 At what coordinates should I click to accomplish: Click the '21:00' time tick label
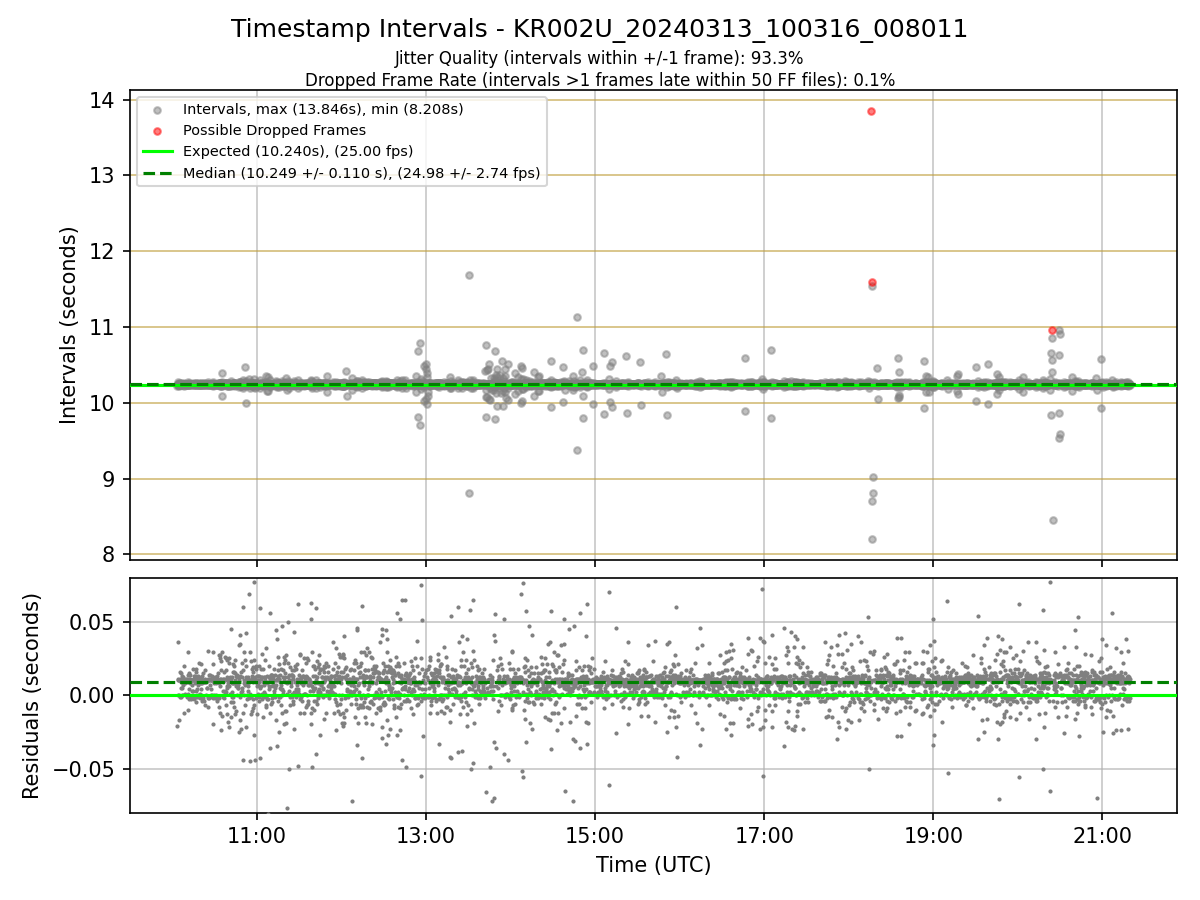pos(1102,834)
